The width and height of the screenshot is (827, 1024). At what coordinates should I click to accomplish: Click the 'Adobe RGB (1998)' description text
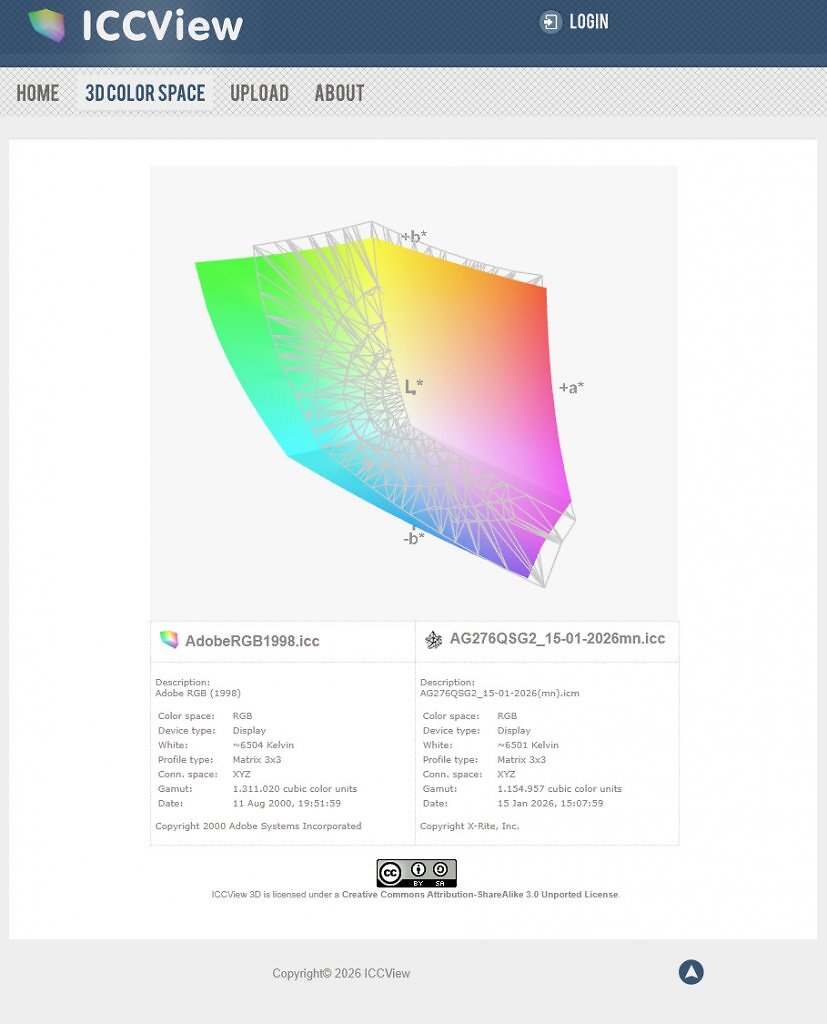(x=198, y=693)
